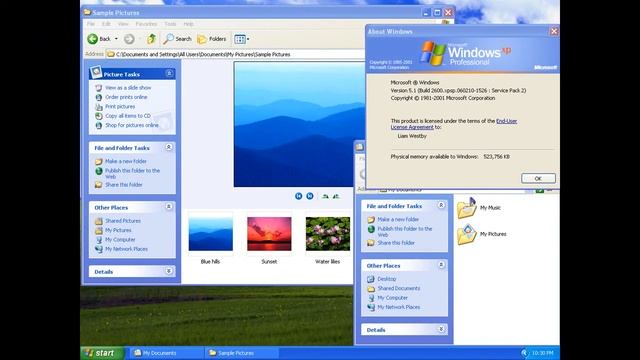Screen dimensions: 640x360
Task: Switch to Sample Pictures taskbar button
Action: (242, 353)
